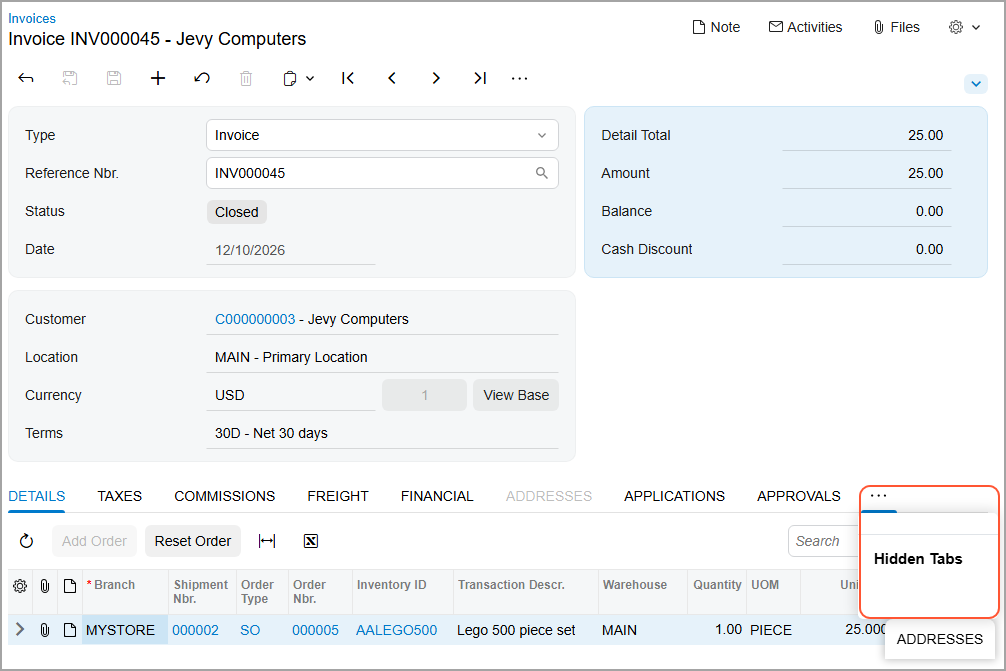1006x671 pixels.
Task: Go to the first record
Action: [x=348, y=78]
